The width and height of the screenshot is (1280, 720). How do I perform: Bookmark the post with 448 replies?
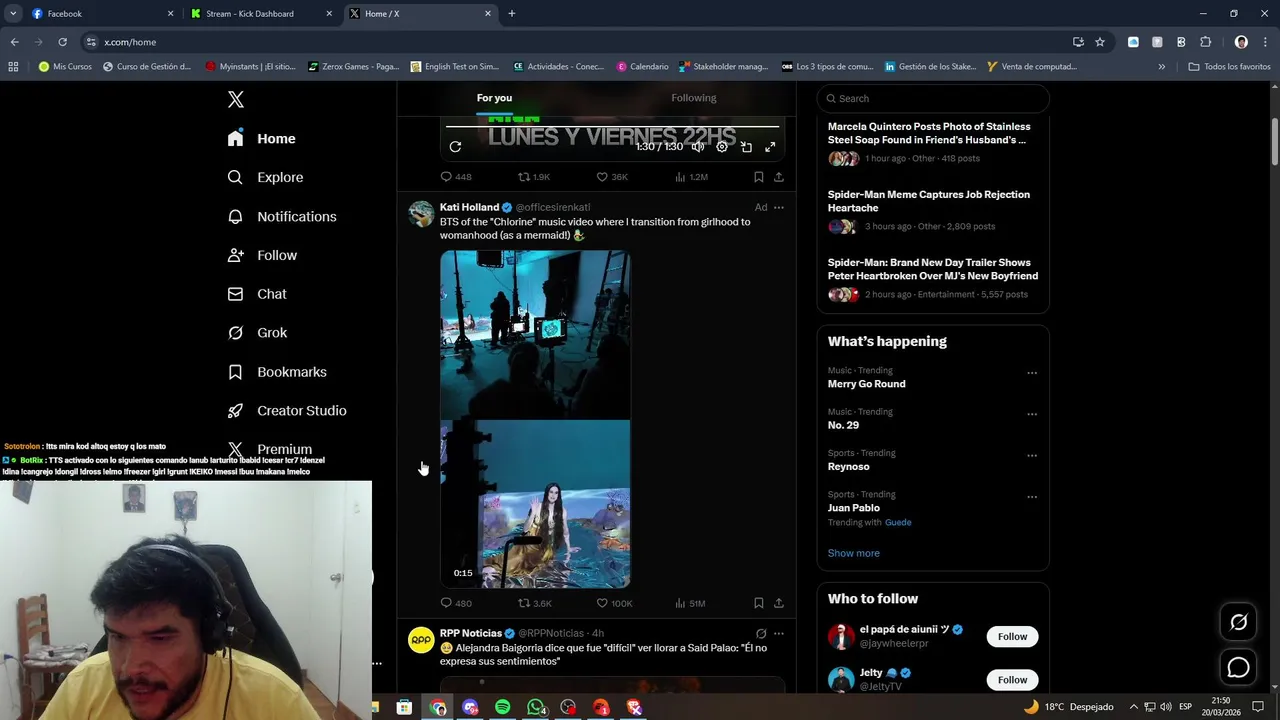pos(759,177)
